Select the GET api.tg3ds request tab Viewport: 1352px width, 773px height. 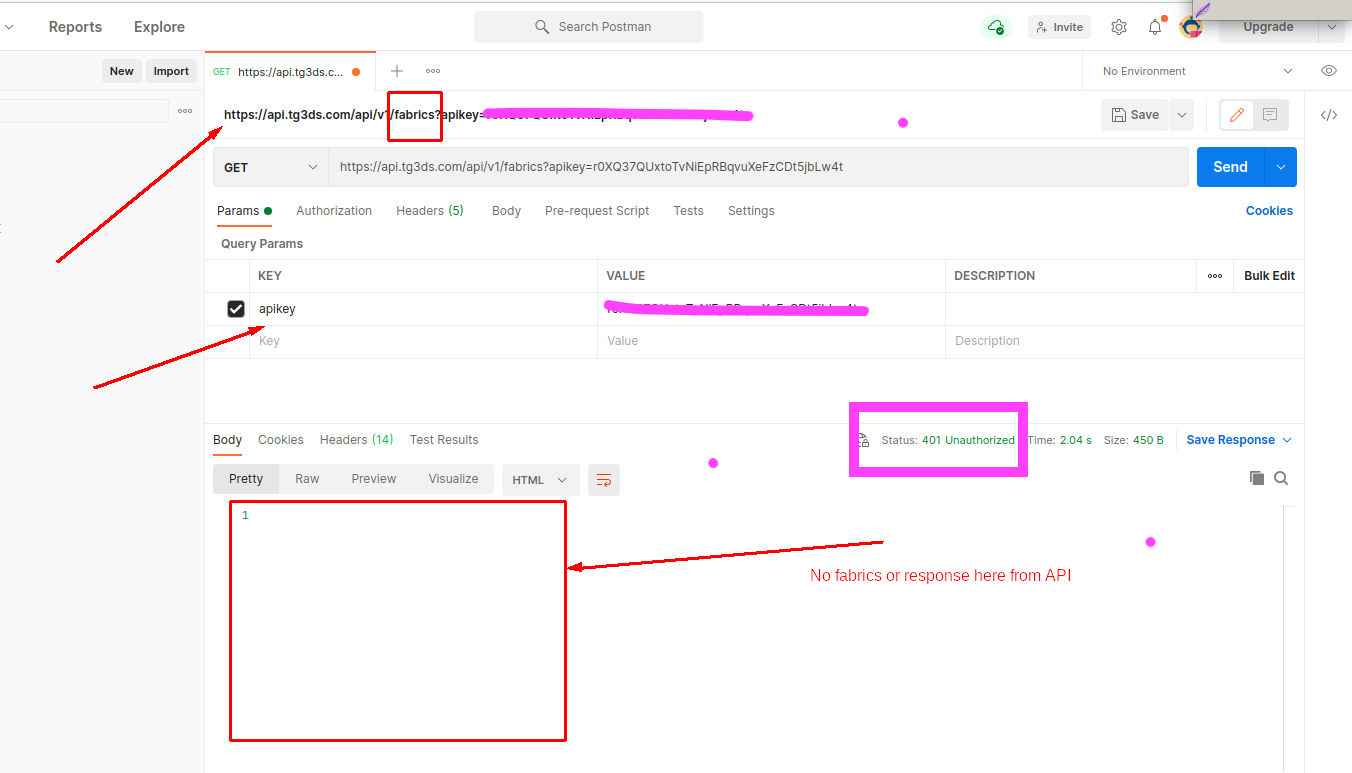pyautogui.click(x=290, y=71)
